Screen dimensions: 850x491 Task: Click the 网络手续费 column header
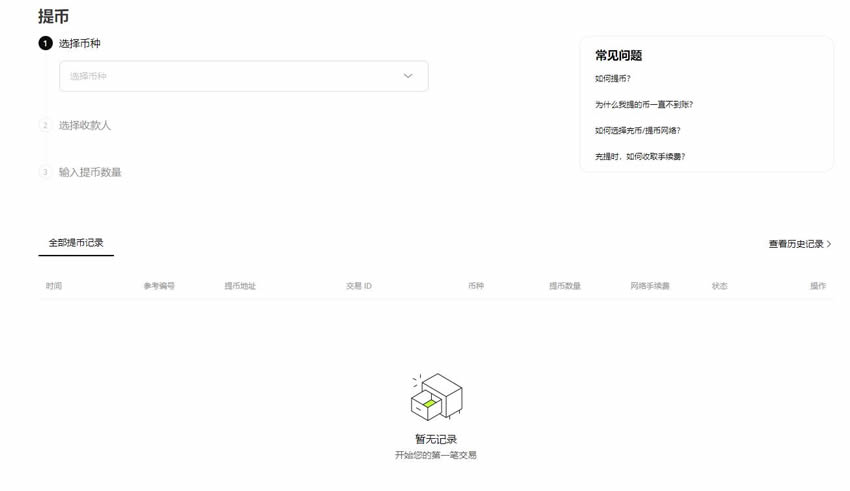pyautogui.click(x=650, y=286)
